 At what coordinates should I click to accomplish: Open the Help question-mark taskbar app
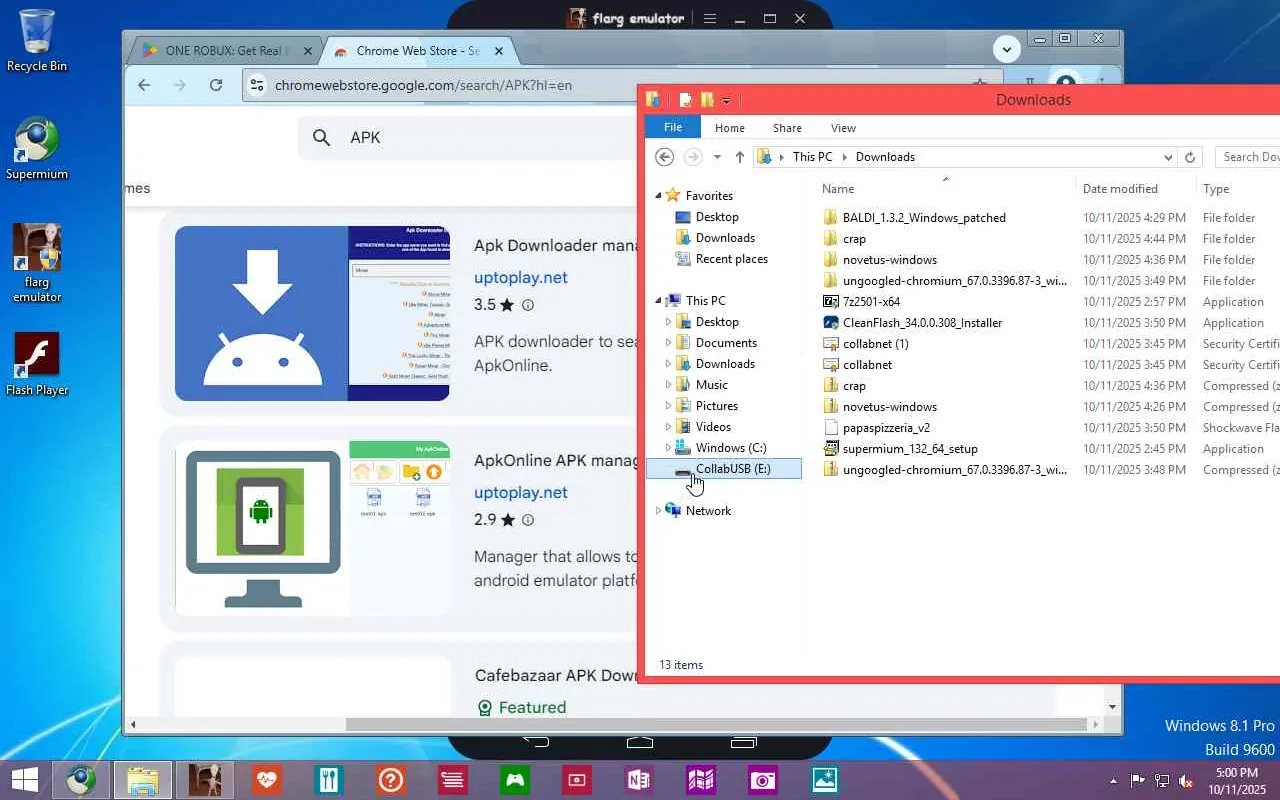(390, 780)
